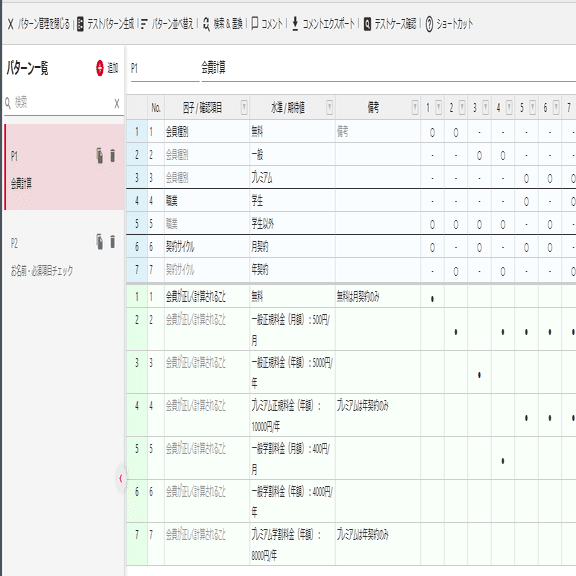The image size is (576, 576).
Task: Open the filter dropdown for test column 1
Action: [x=438, y=108]
